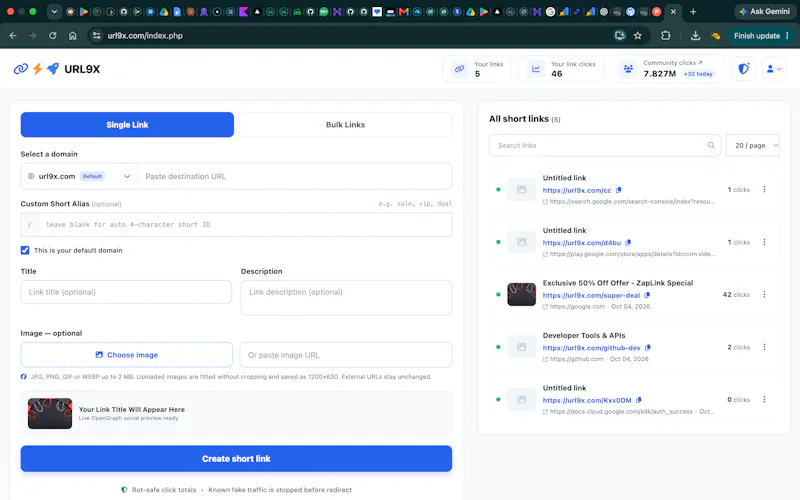Focus the Link description field

[x=346, y=298]
